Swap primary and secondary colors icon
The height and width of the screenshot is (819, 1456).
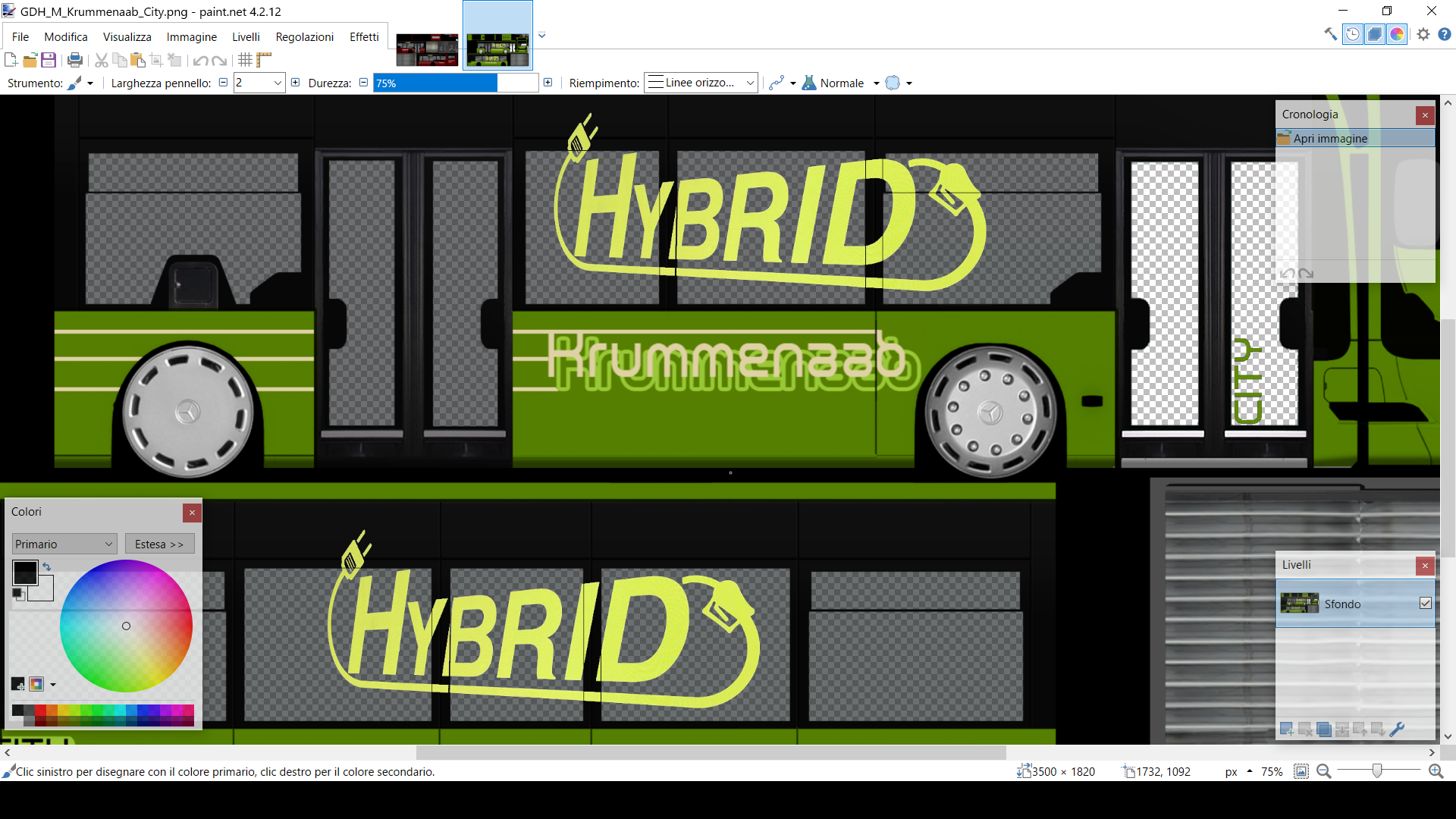47,566
